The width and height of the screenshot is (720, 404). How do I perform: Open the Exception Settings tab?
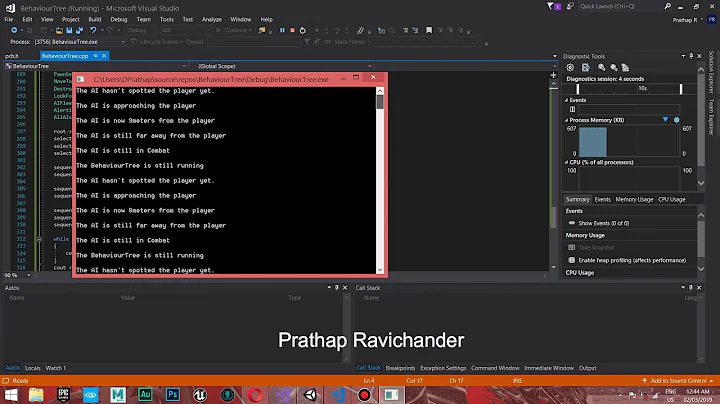tap(443, 368)
